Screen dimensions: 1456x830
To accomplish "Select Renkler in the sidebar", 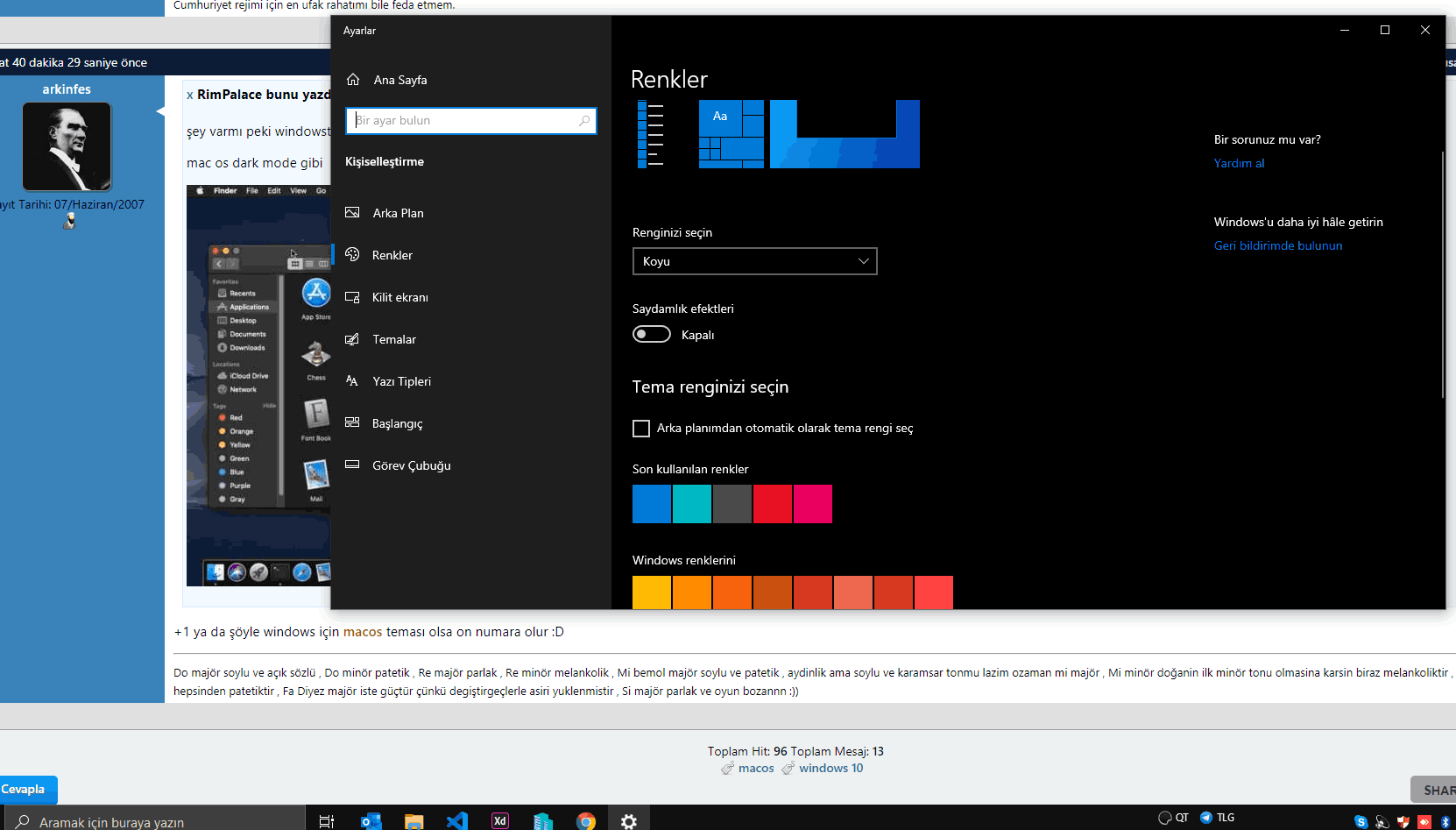I will (x=392, y=255).
